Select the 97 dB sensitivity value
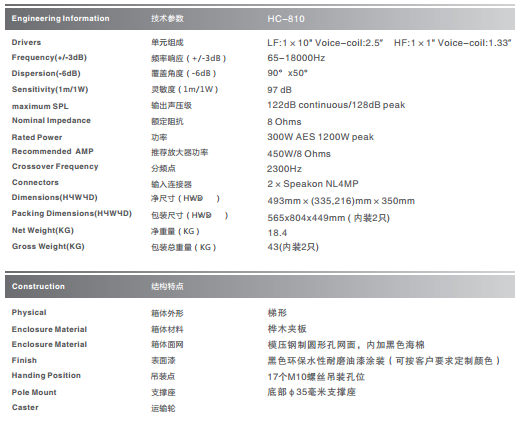 click(x=279, y=90)
